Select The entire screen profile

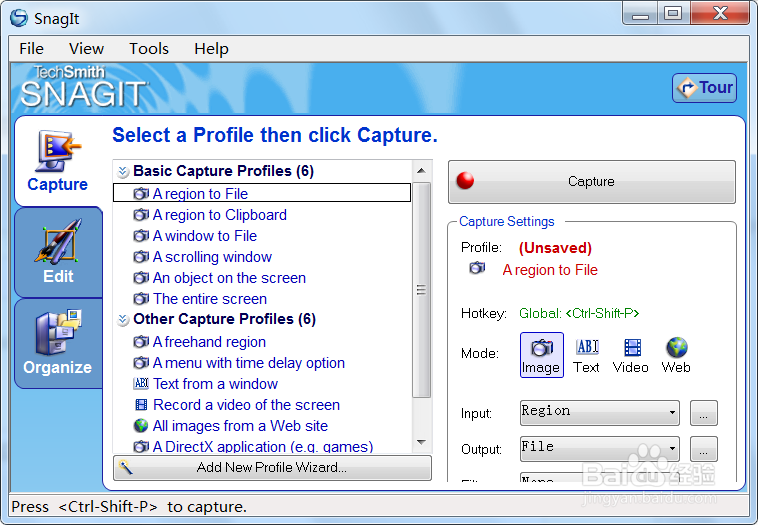pos(210,299)
